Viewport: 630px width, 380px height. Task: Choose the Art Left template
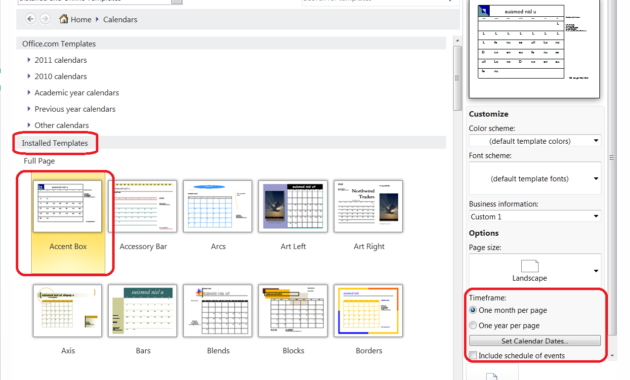point(293,206)
